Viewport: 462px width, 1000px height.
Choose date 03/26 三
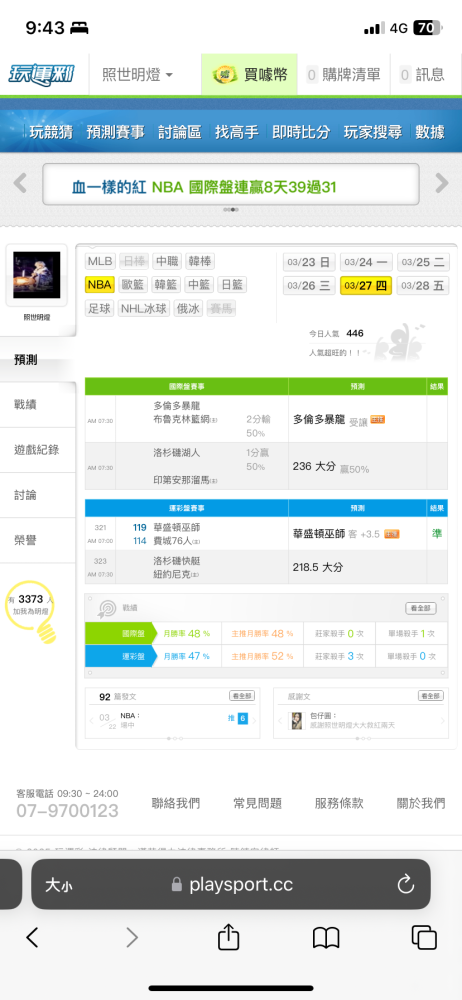coord(309,285)
